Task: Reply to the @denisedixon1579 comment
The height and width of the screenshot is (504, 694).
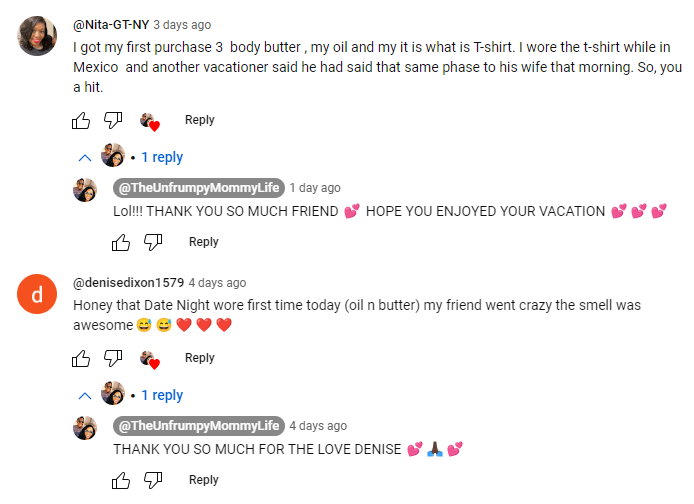Action: point(200,358)
